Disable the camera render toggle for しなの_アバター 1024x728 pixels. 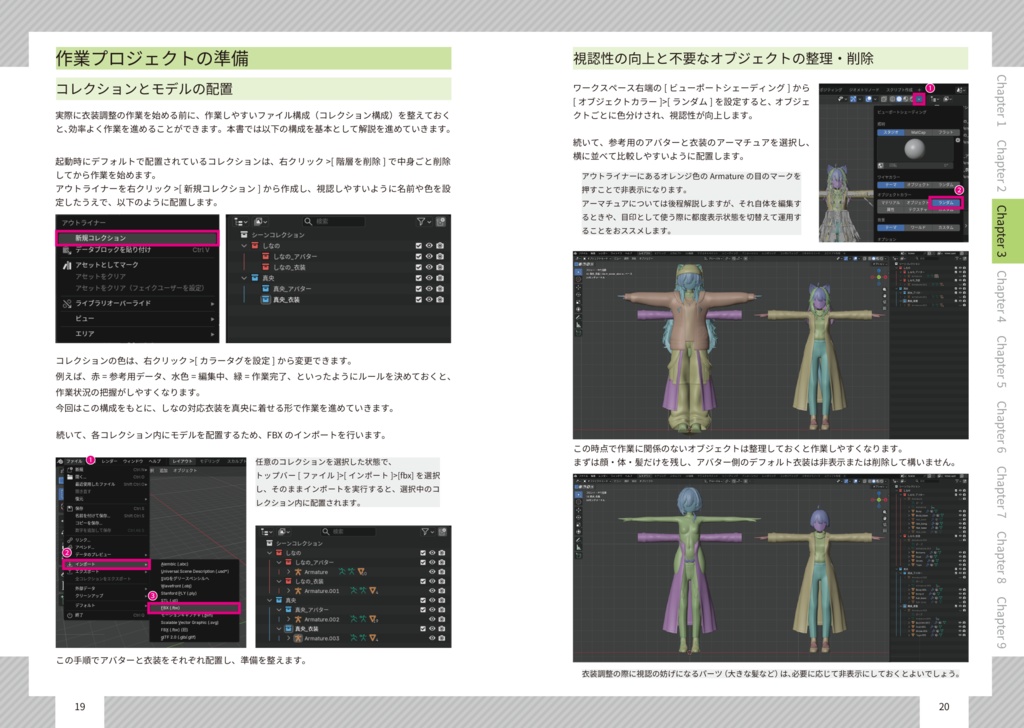point(440,257)
